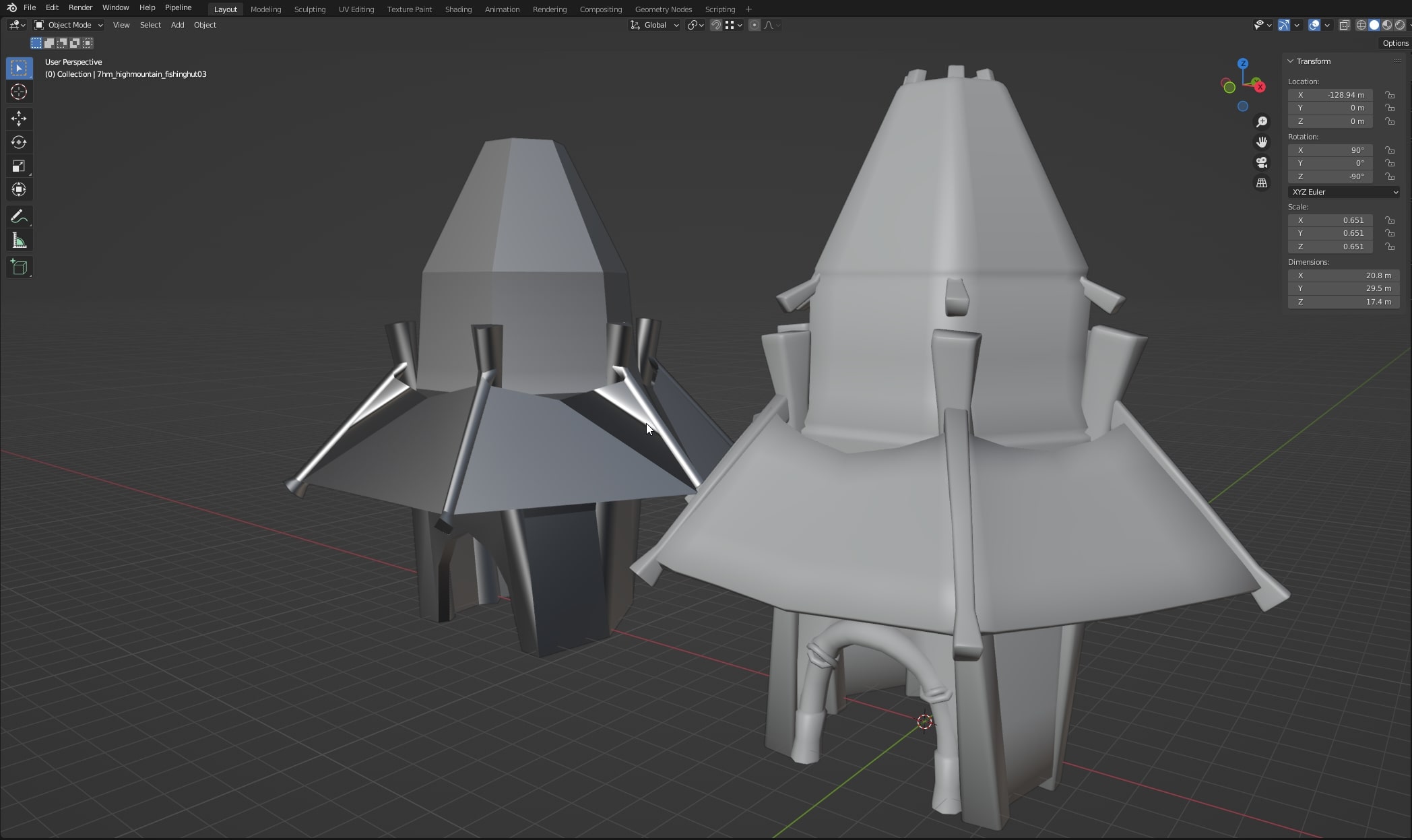Open the Object Mode dropdown

pyautogui.click(x=69, y=25)
